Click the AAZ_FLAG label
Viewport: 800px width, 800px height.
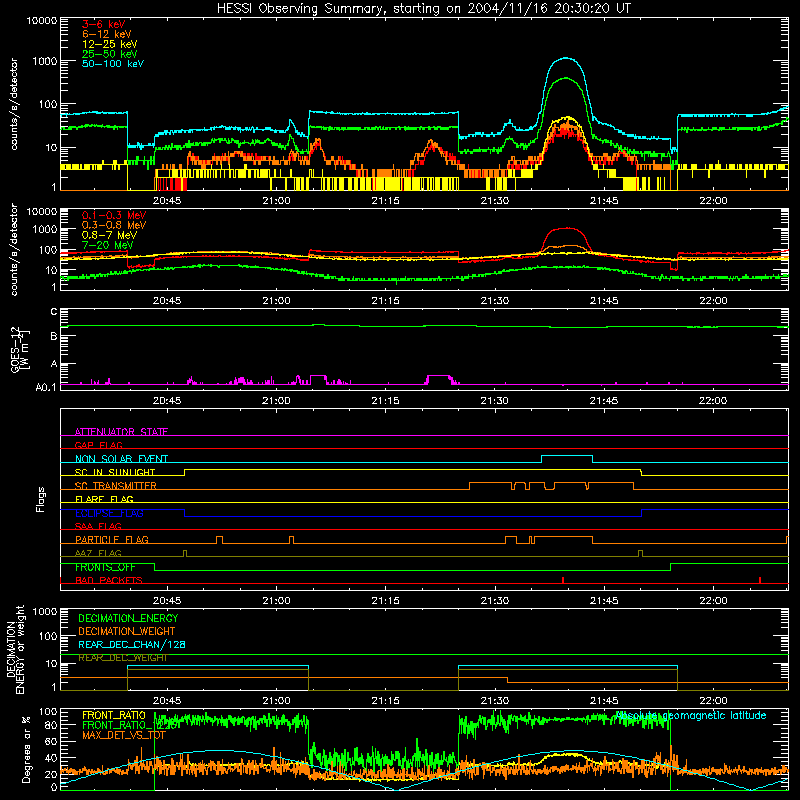point(98,553)
